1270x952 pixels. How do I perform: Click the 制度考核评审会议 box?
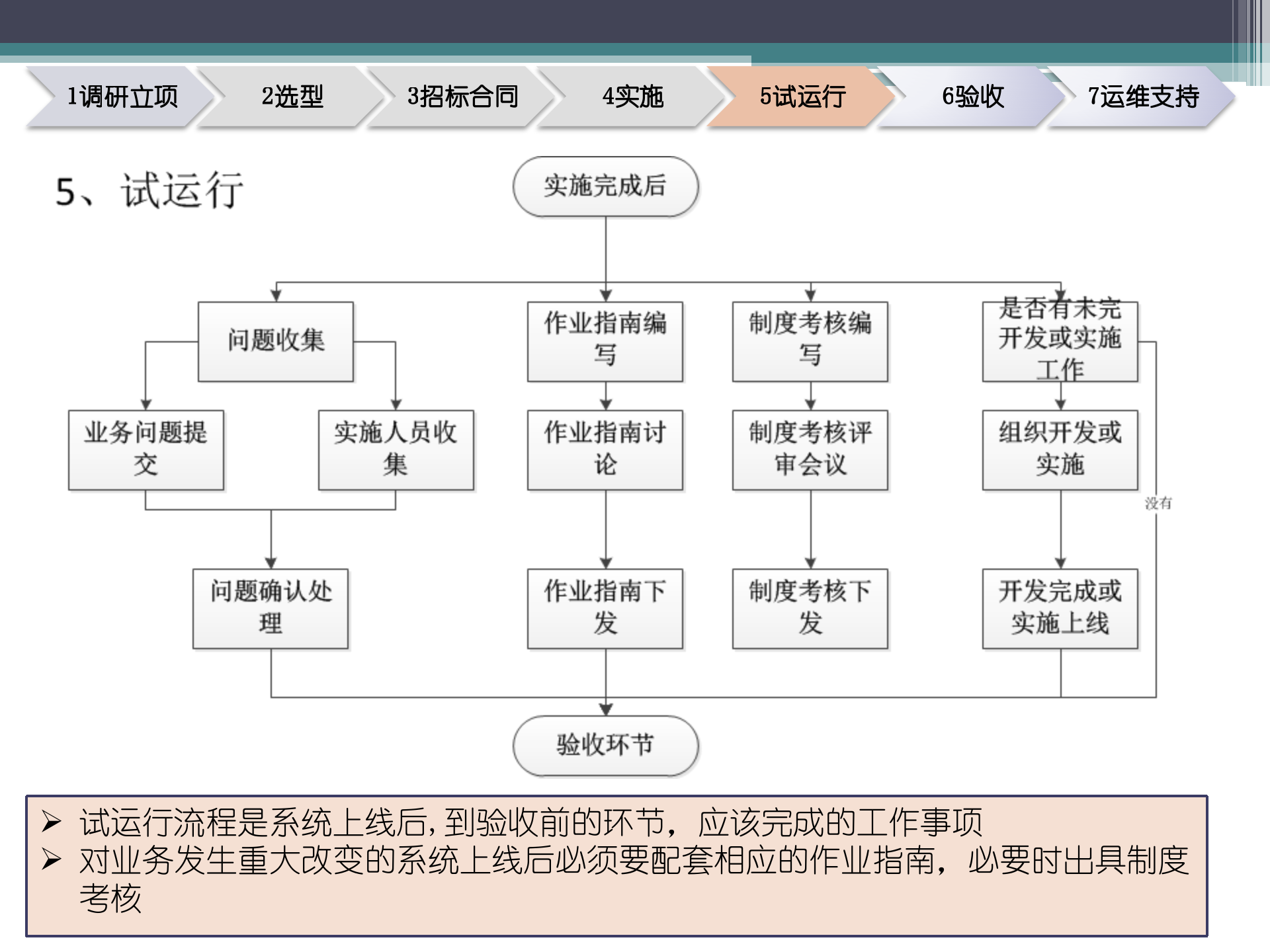tap(809, 450)
